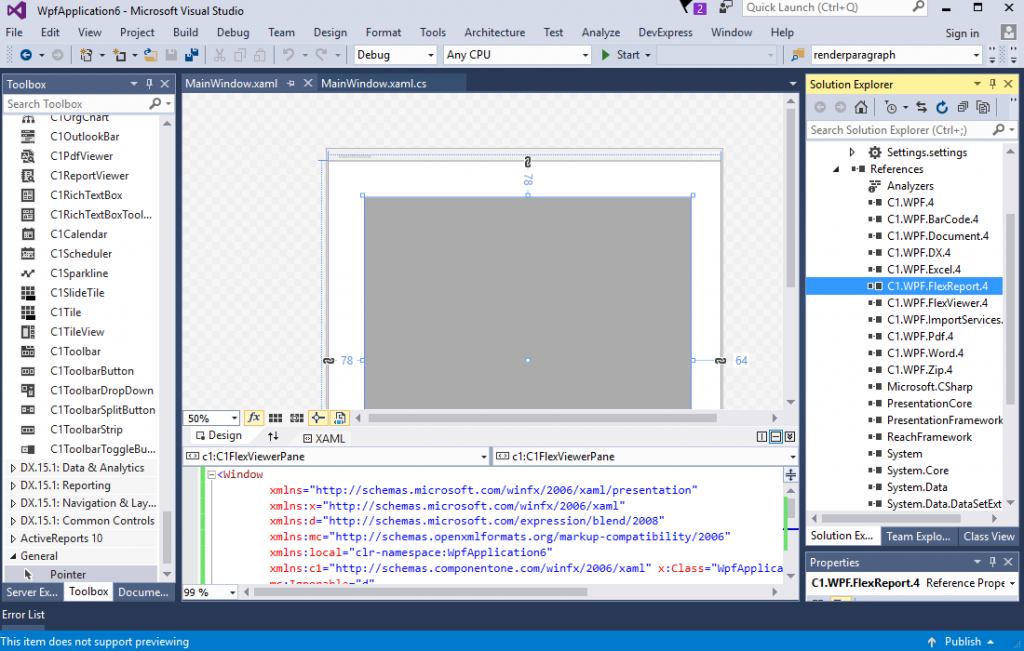Collapse All in Solution Explorer
This screenshot has width=1024, height=651.
(963, 107)
